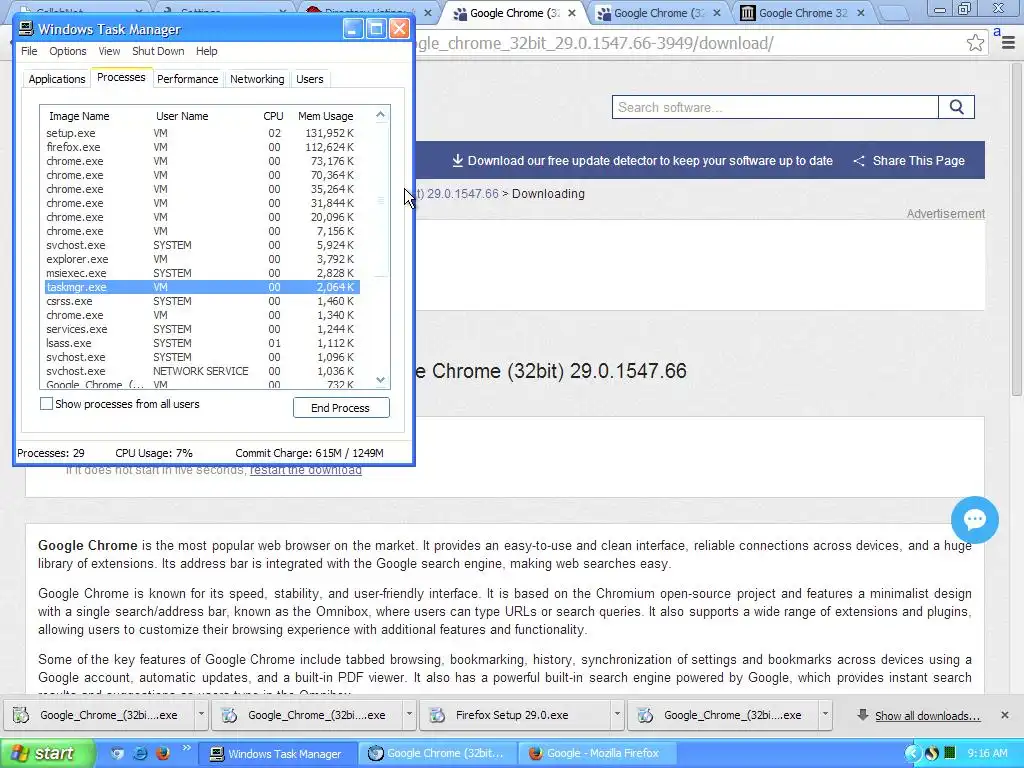
Task: Click Task Manager title bar icon
Action: [26, 29]
